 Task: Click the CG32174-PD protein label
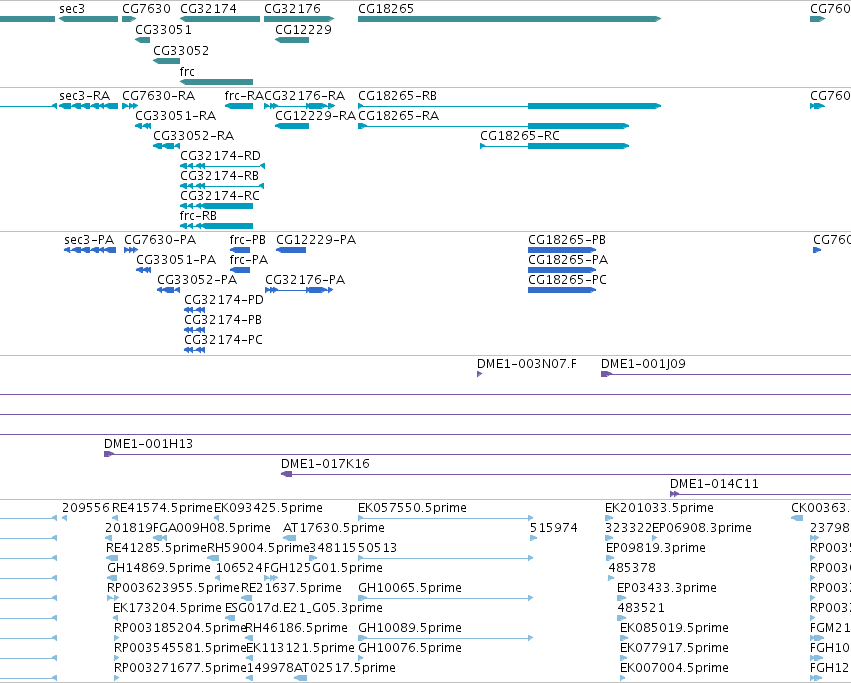(224, 300)
